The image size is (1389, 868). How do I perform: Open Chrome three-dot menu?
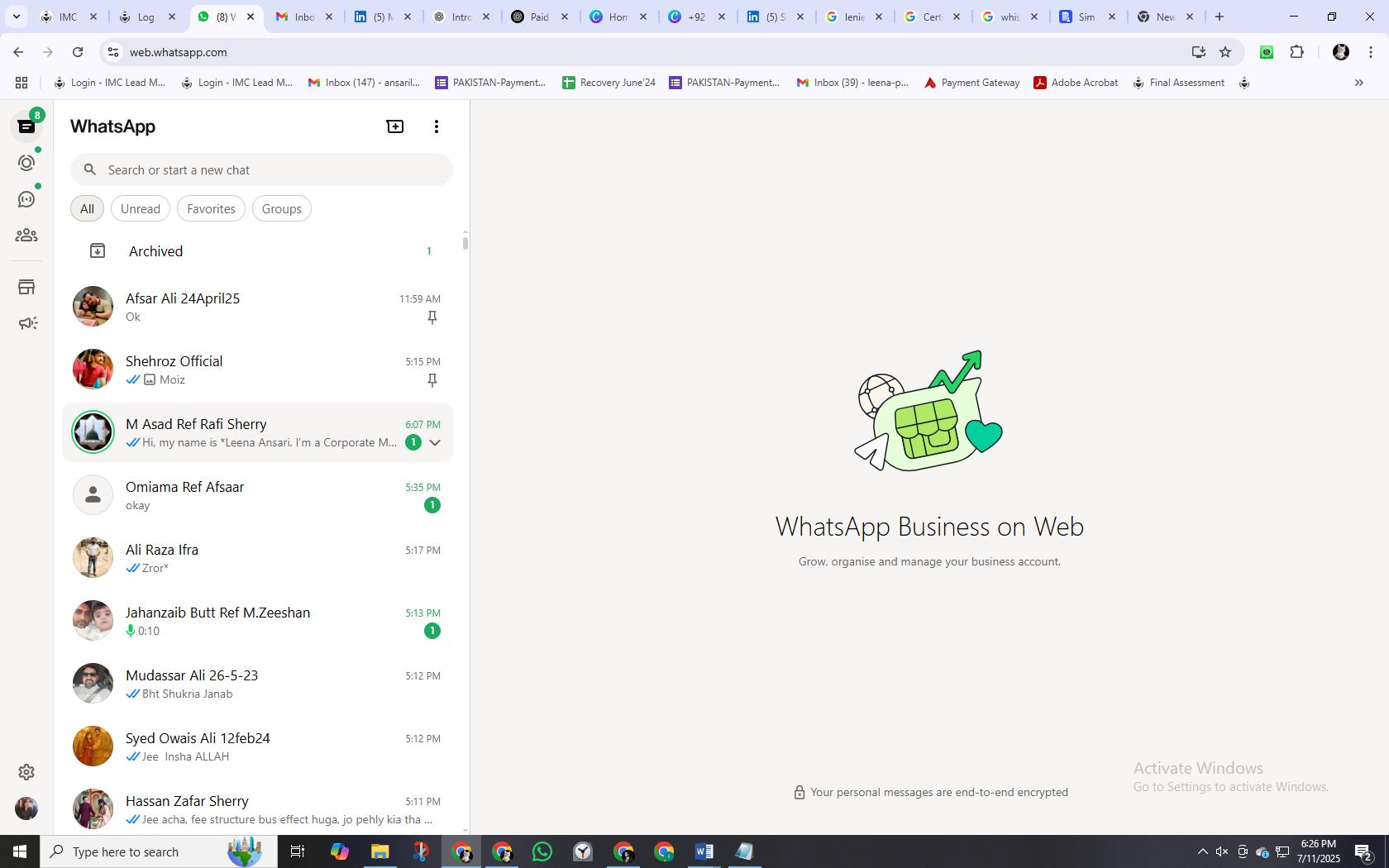1371,52
